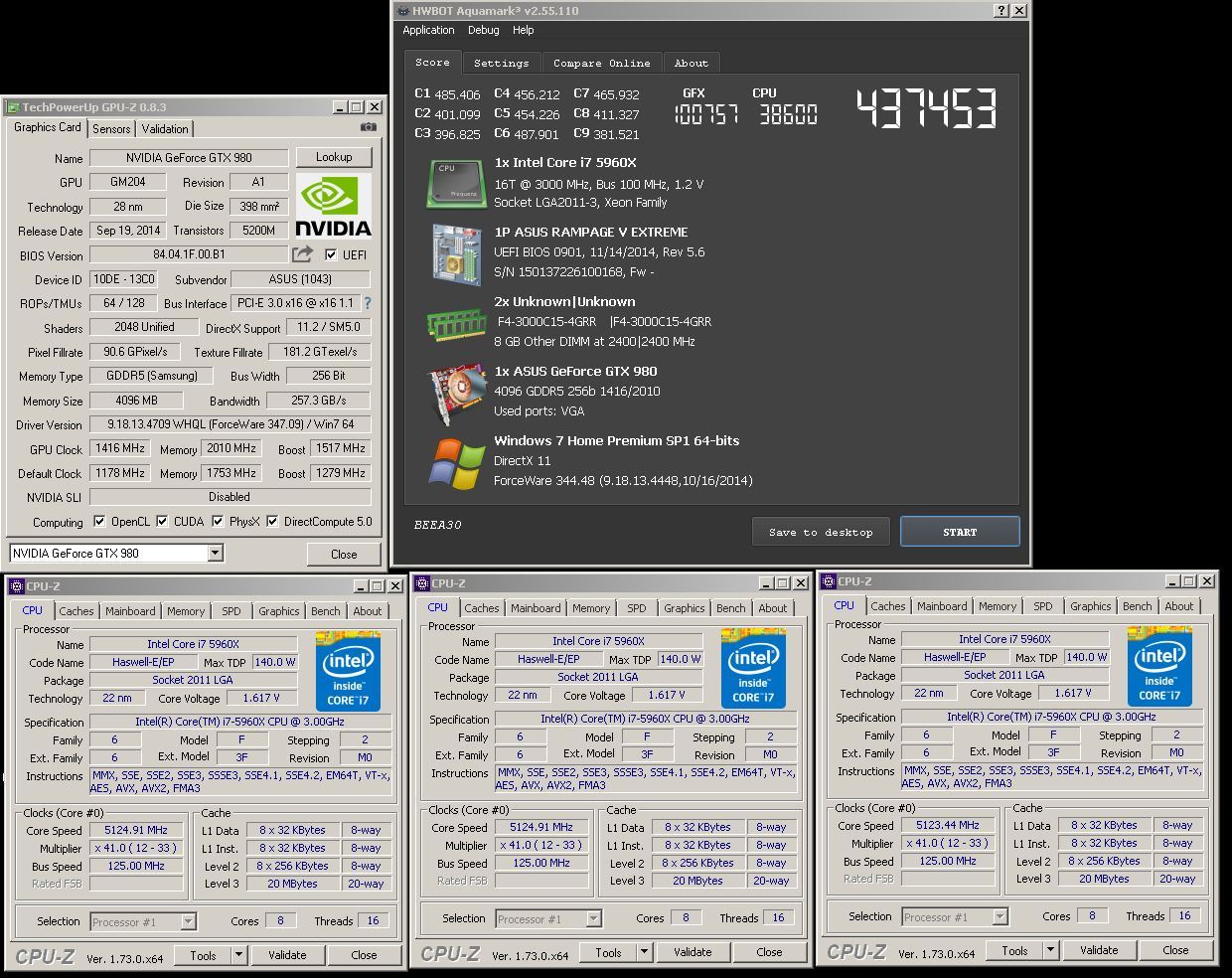Click the Lookup button in GPU-Z
The height and width of the screenshot is (978, 1232).
coord(334,157)
